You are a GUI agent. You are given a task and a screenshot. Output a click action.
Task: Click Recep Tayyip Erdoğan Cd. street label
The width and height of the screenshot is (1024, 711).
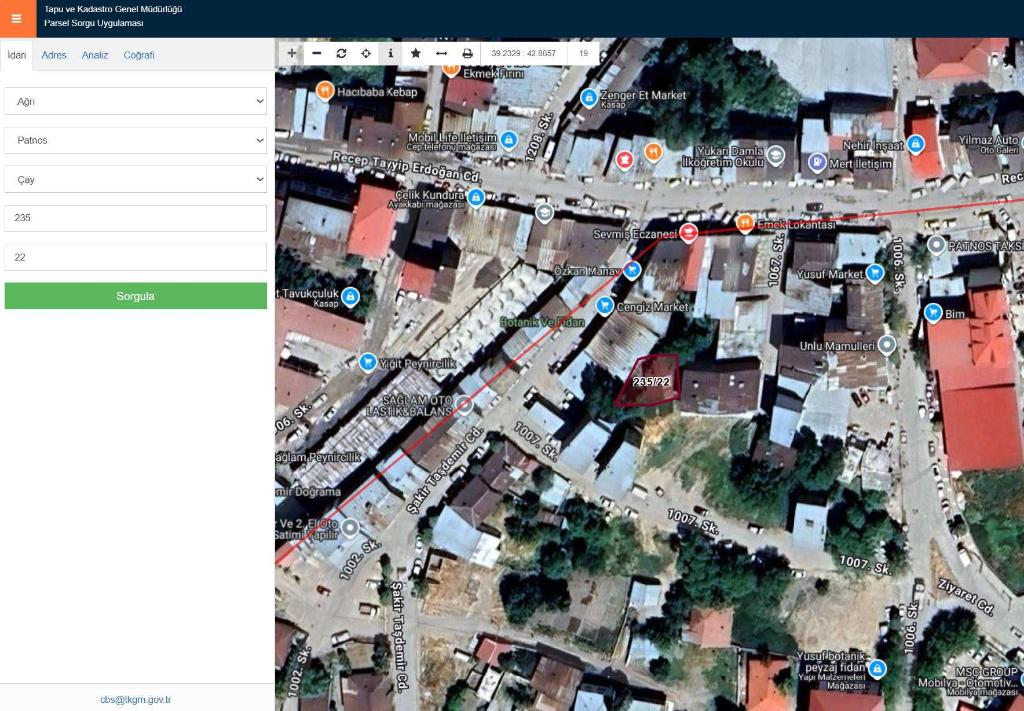(406, 167)
